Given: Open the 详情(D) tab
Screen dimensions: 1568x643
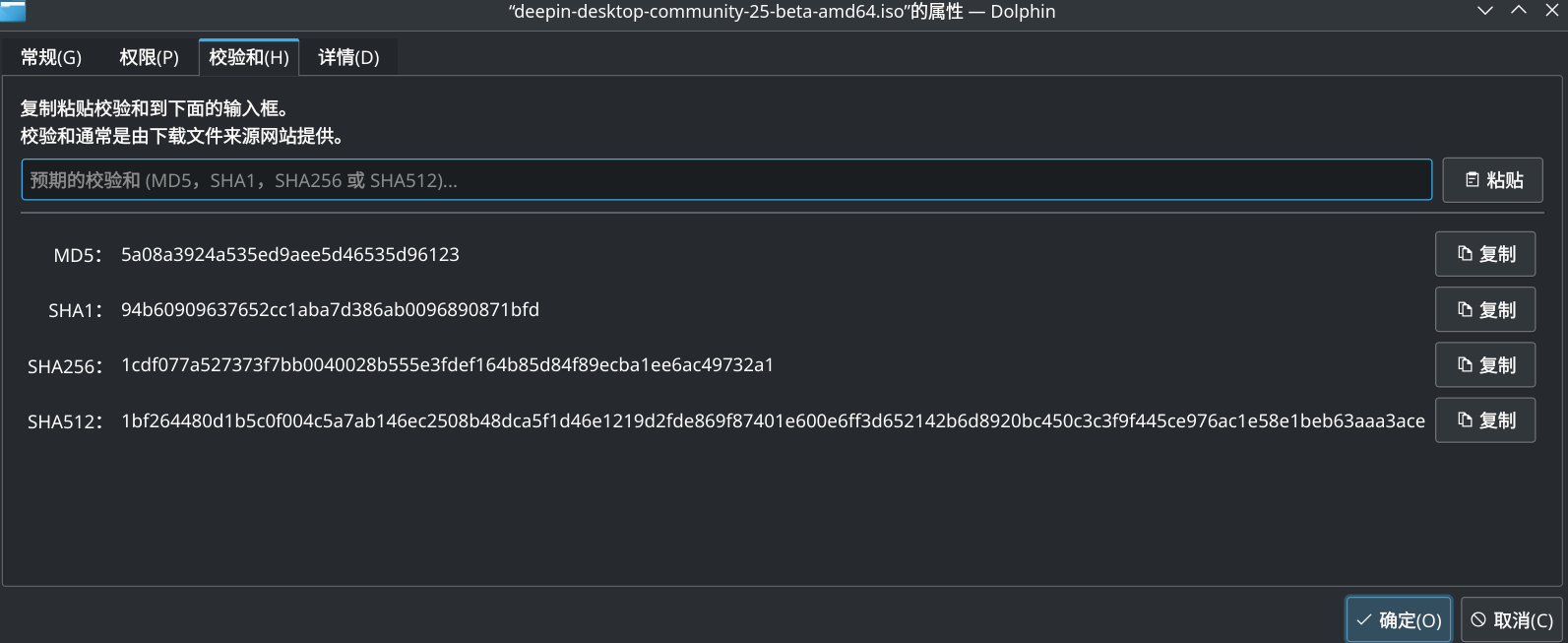Looking at the screenshot, I should 348,57.
